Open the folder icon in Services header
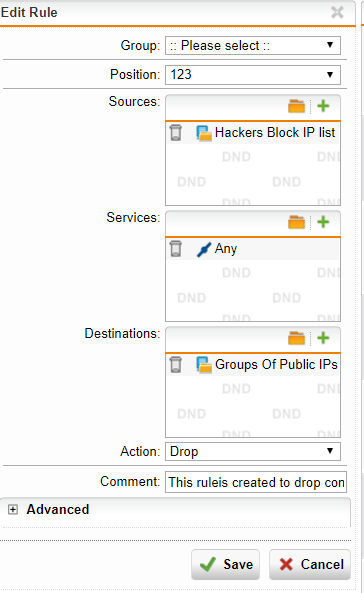The width and height of the screenshot is (364, 593). tap(296, 222)
